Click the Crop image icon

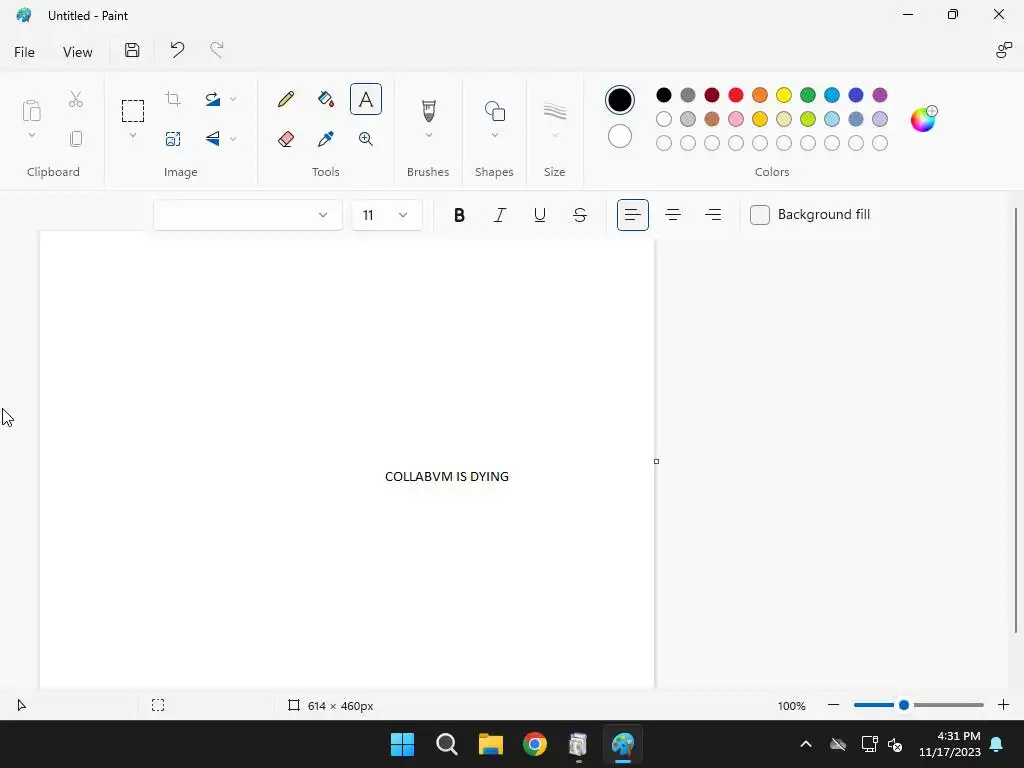(x=173, y=99)
